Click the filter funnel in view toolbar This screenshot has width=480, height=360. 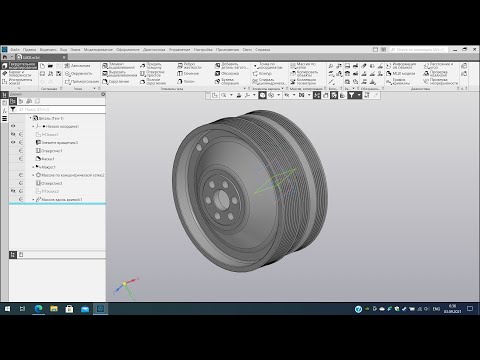(x=351, y=95)
